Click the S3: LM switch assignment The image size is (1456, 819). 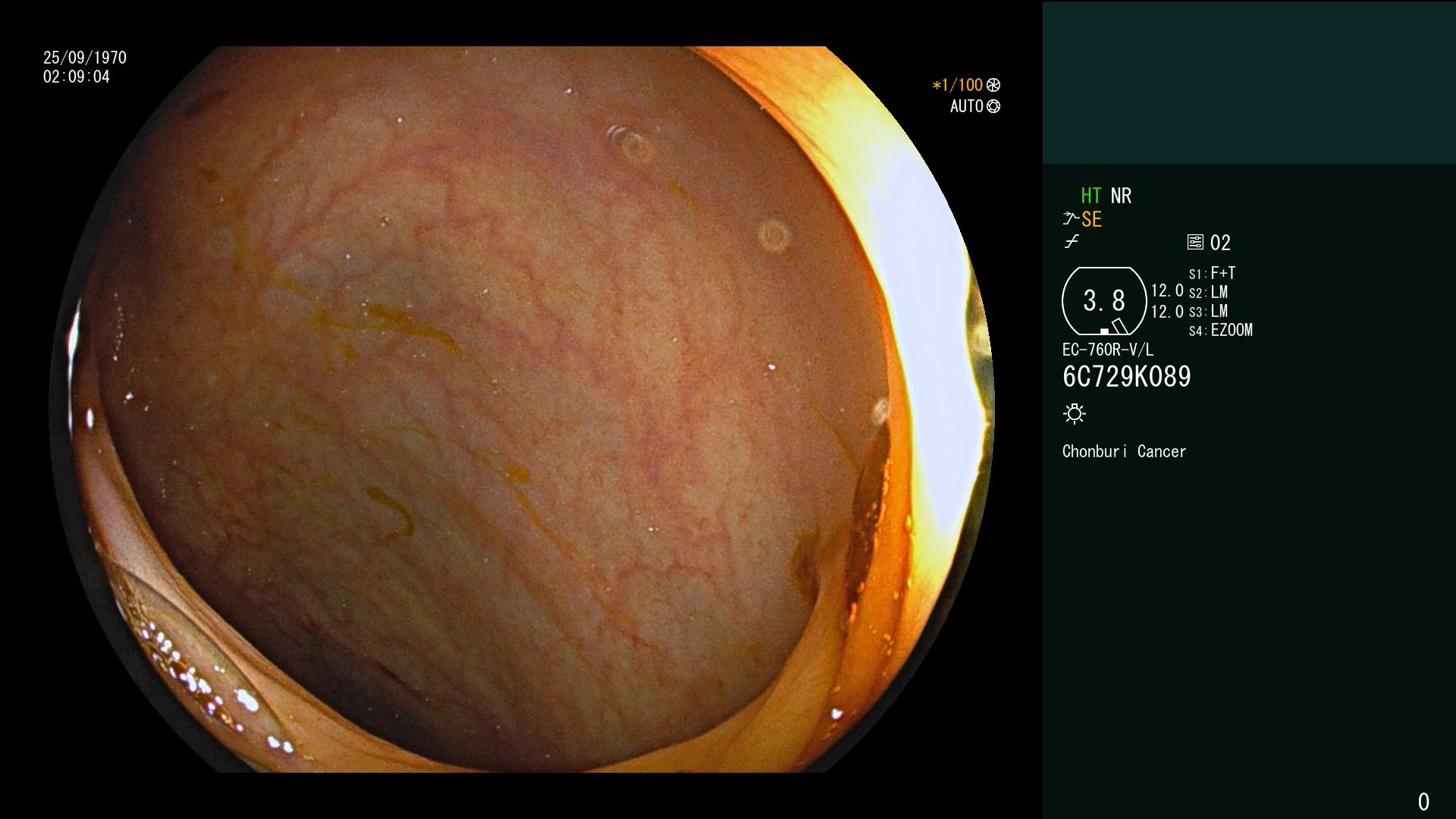[1208, 311]
